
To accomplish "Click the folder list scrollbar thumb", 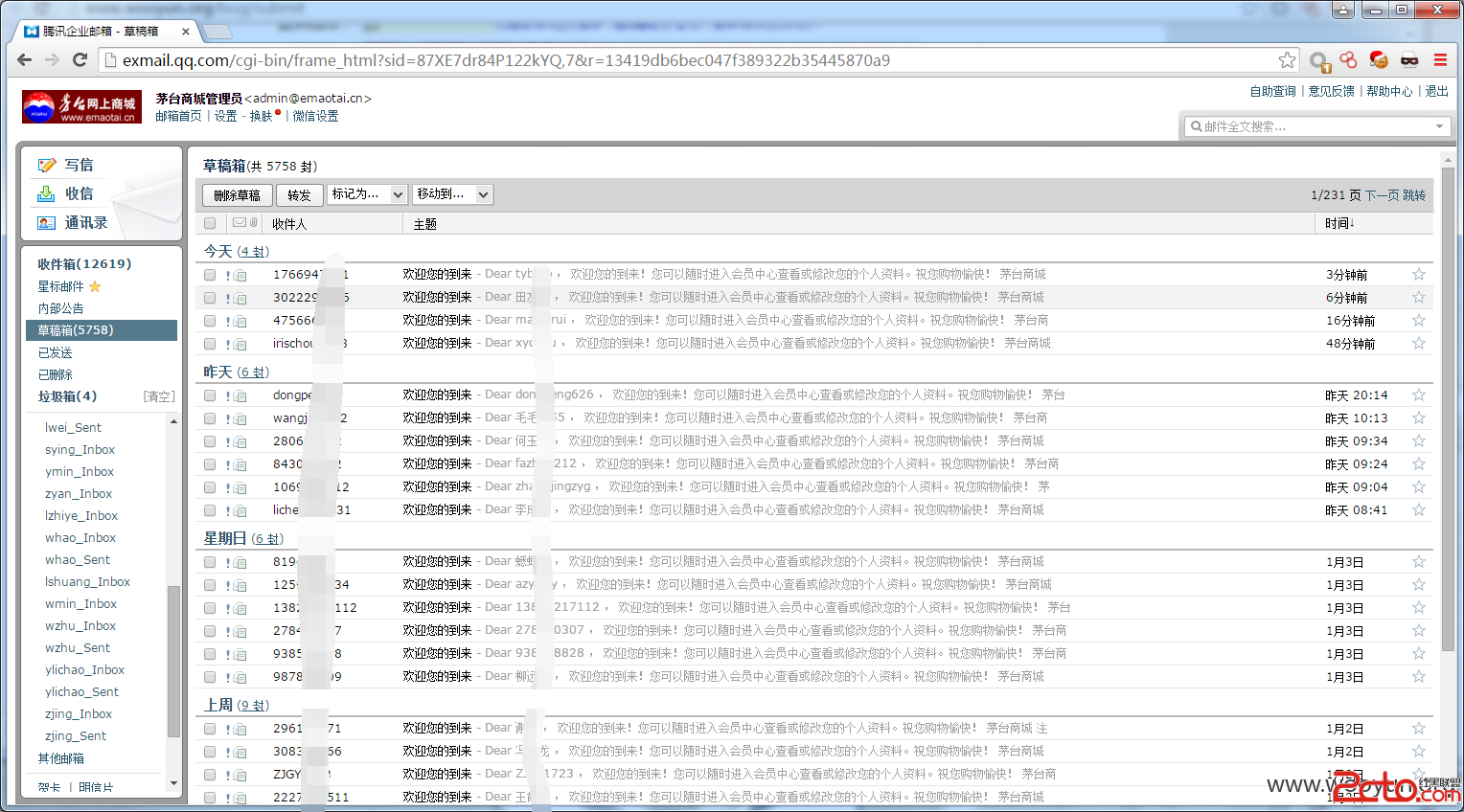I will (173, 661).
